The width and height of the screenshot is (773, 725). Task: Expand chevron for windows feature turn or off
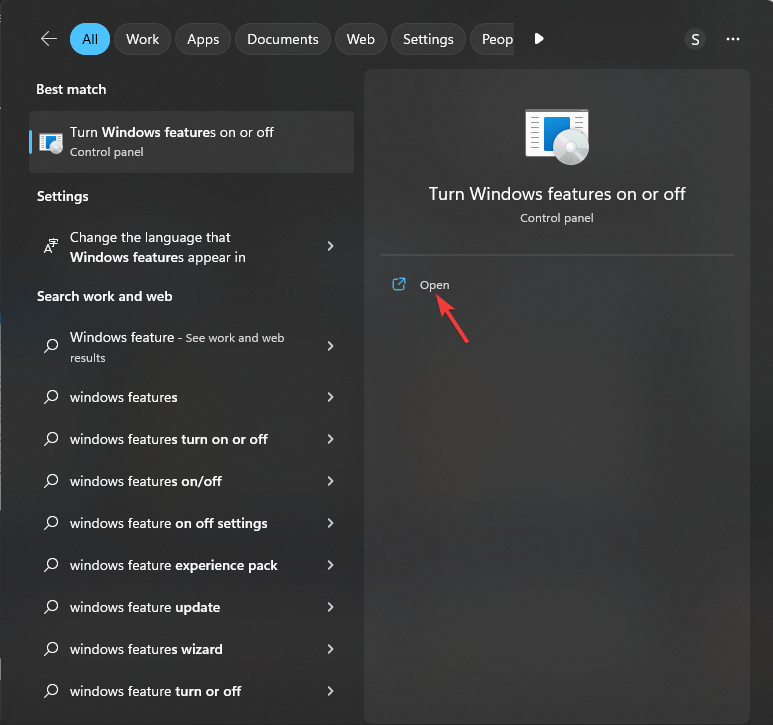pos(330,691)
